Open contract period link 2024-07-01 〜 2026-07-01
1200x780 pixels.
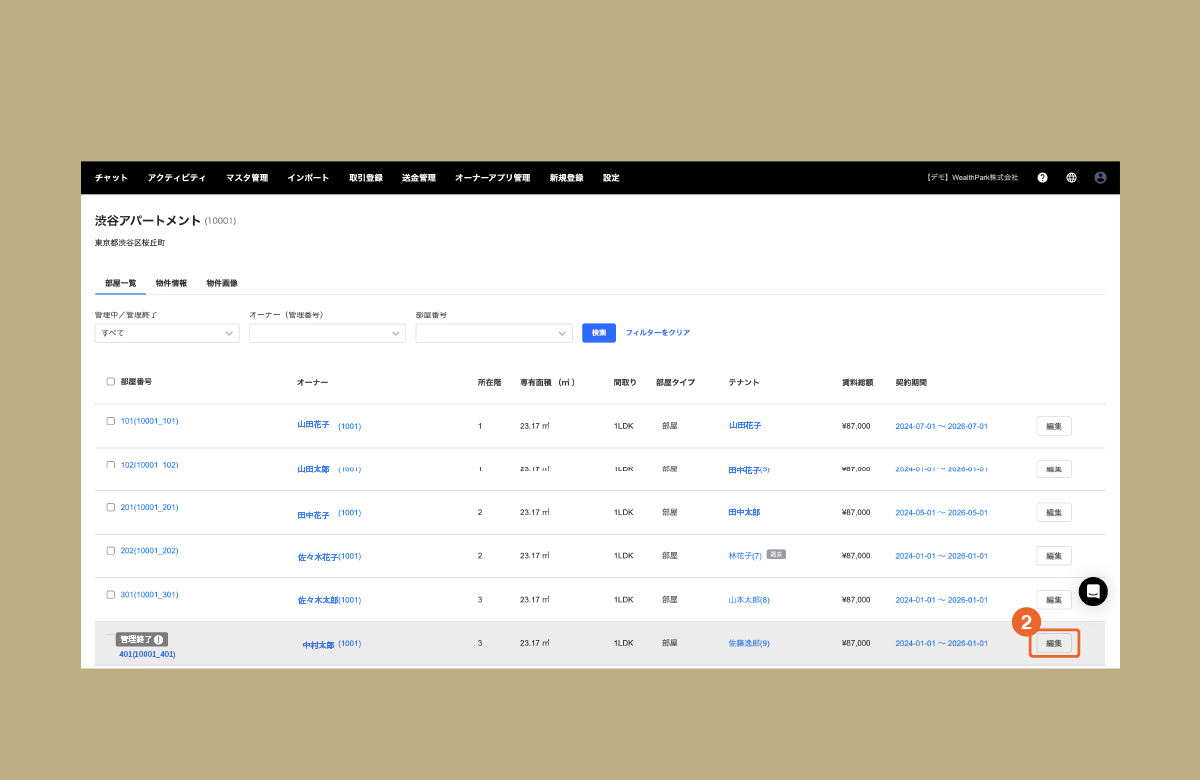[x=941, y=426]
